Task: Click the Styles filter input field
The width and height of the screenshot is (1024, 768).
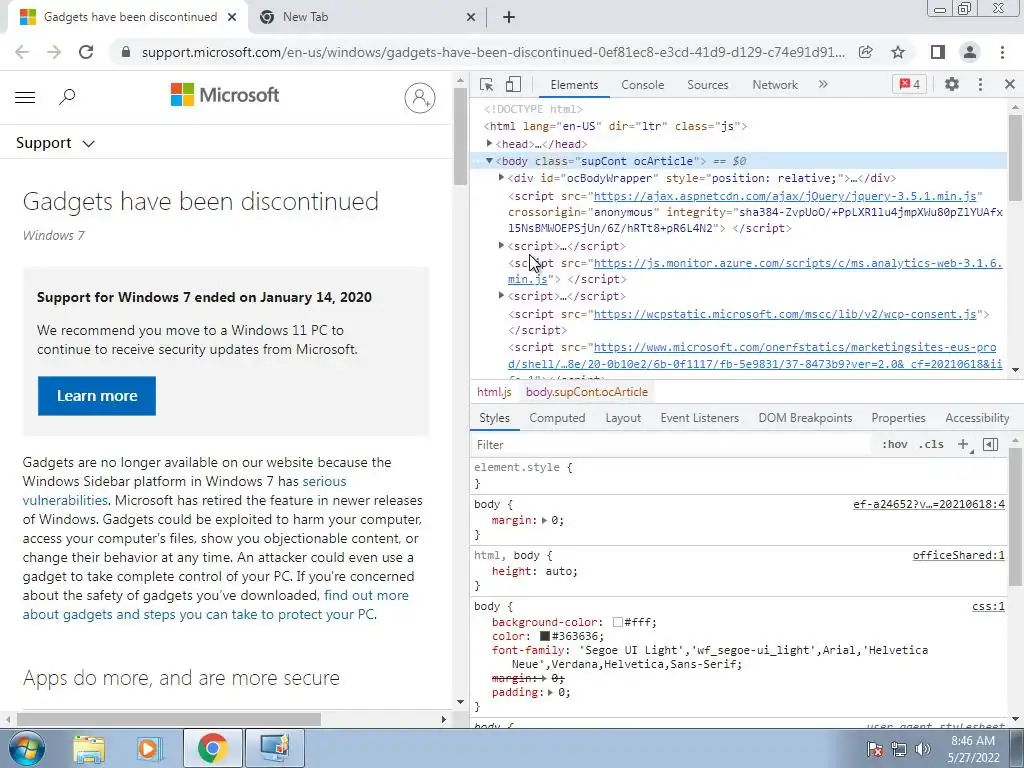Action: pyautogui.click(x=673, y=445)
